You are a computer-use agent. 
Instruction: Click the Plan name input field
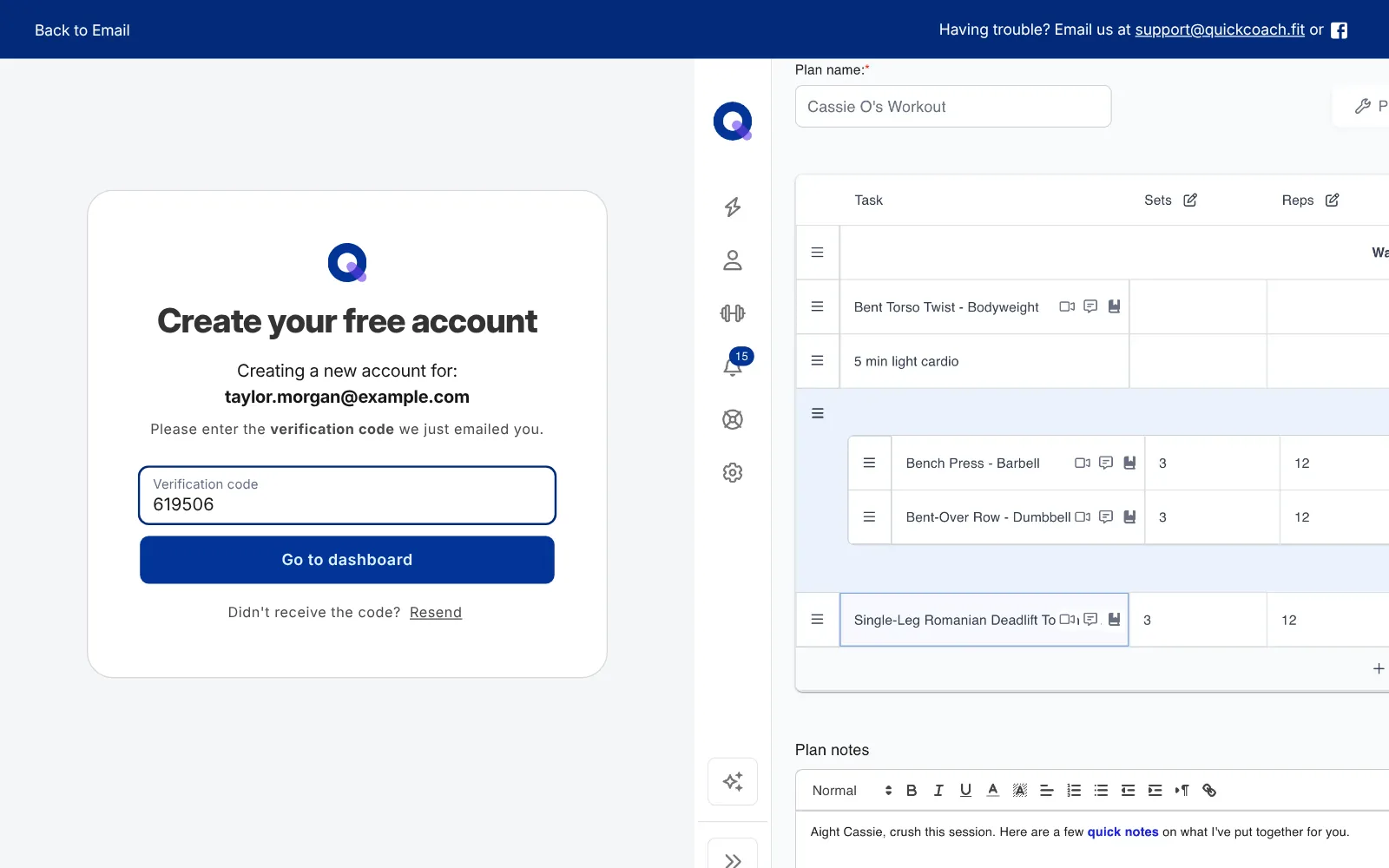953,106
